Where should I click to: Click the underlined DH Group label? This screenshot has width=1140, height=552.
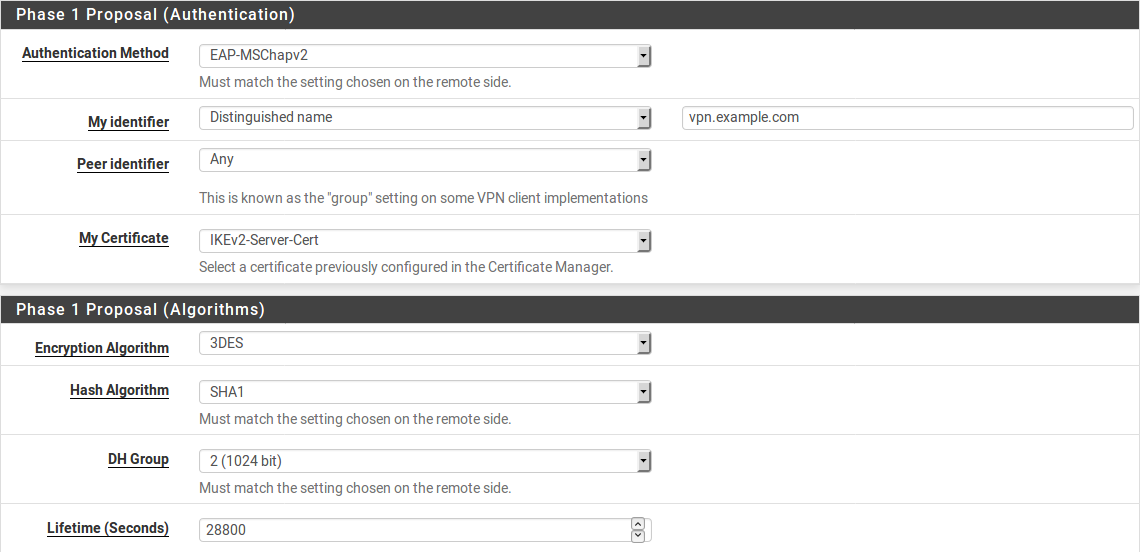pyautogui.click(x=138, y=459)
